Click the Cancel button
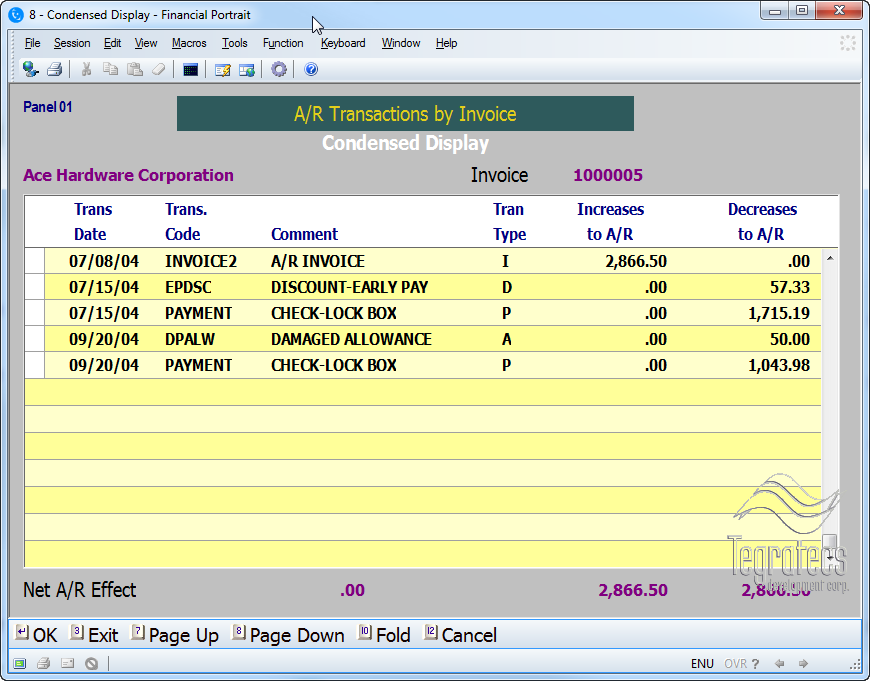The image size is (870, 681). pyautogui.click(x=461, y=634)
